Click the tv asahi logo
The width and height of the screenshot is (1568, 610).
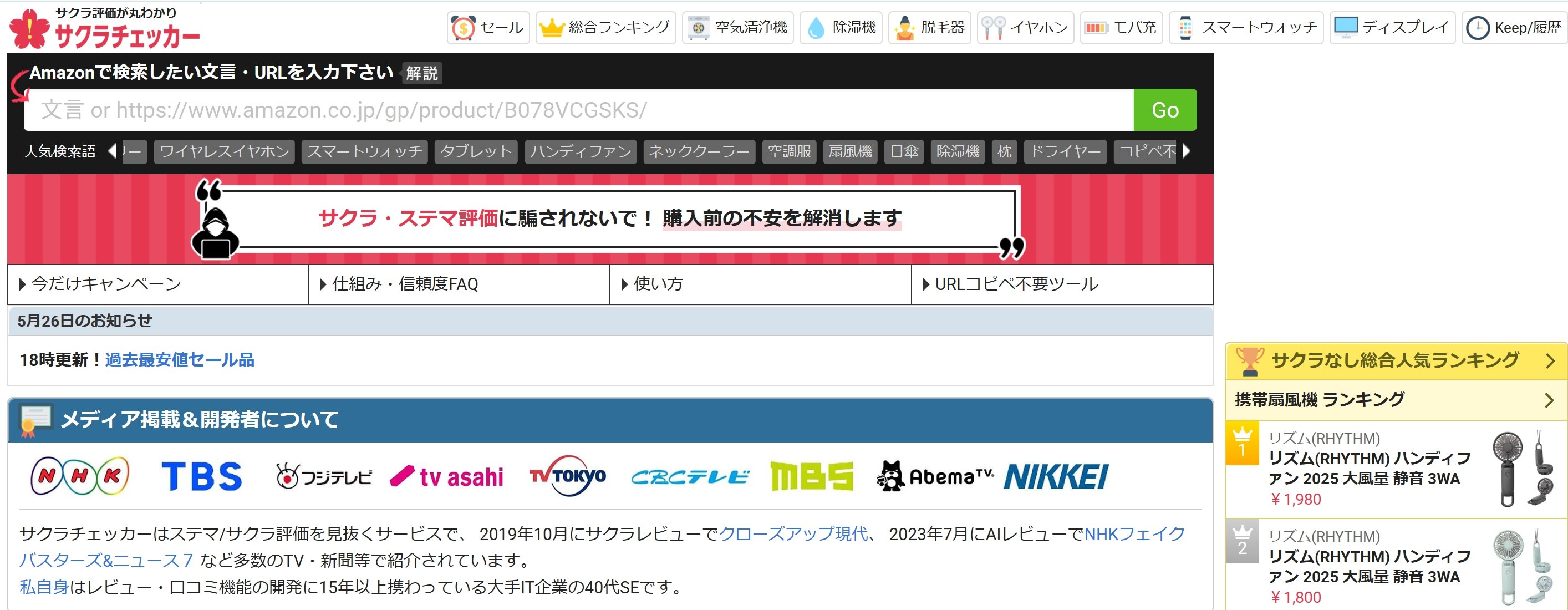(447, 477)
